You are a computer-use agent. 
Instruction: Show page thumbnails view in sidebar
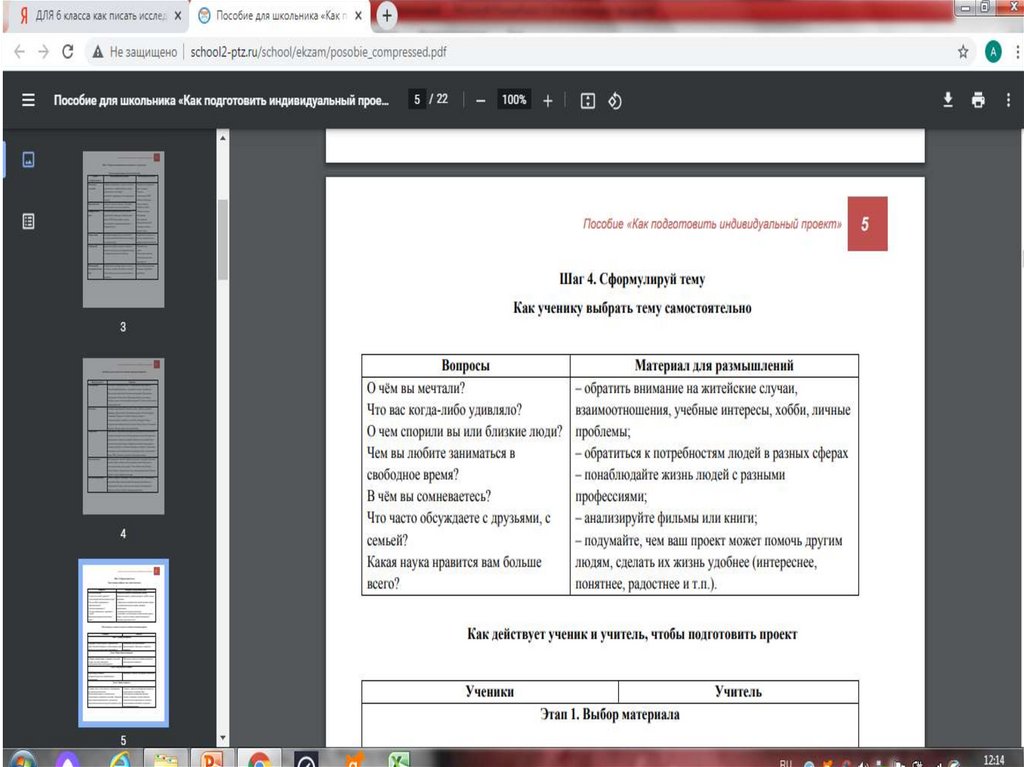click(x=28, y=160)
